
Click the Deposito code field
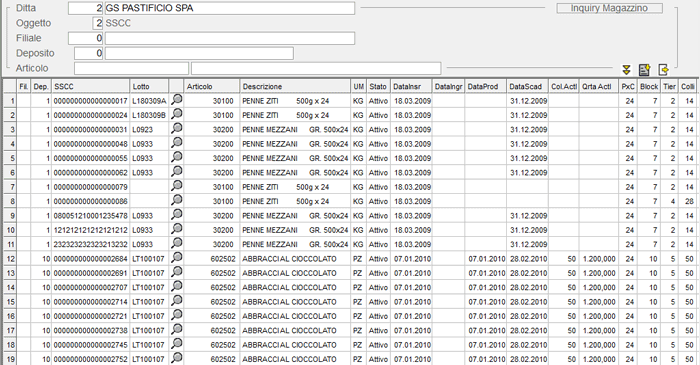click(x=89, y=54)
